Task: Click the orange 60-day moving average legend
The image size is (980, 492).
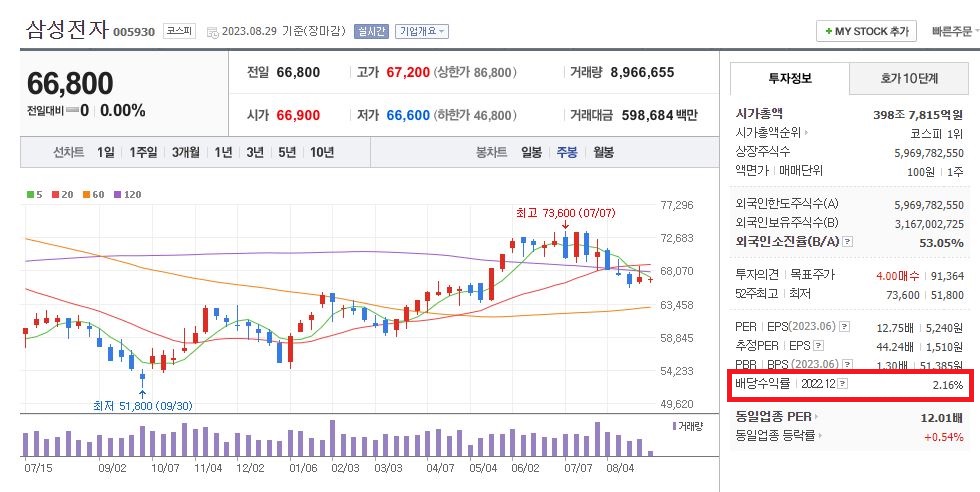Action: tap(93, 194)
